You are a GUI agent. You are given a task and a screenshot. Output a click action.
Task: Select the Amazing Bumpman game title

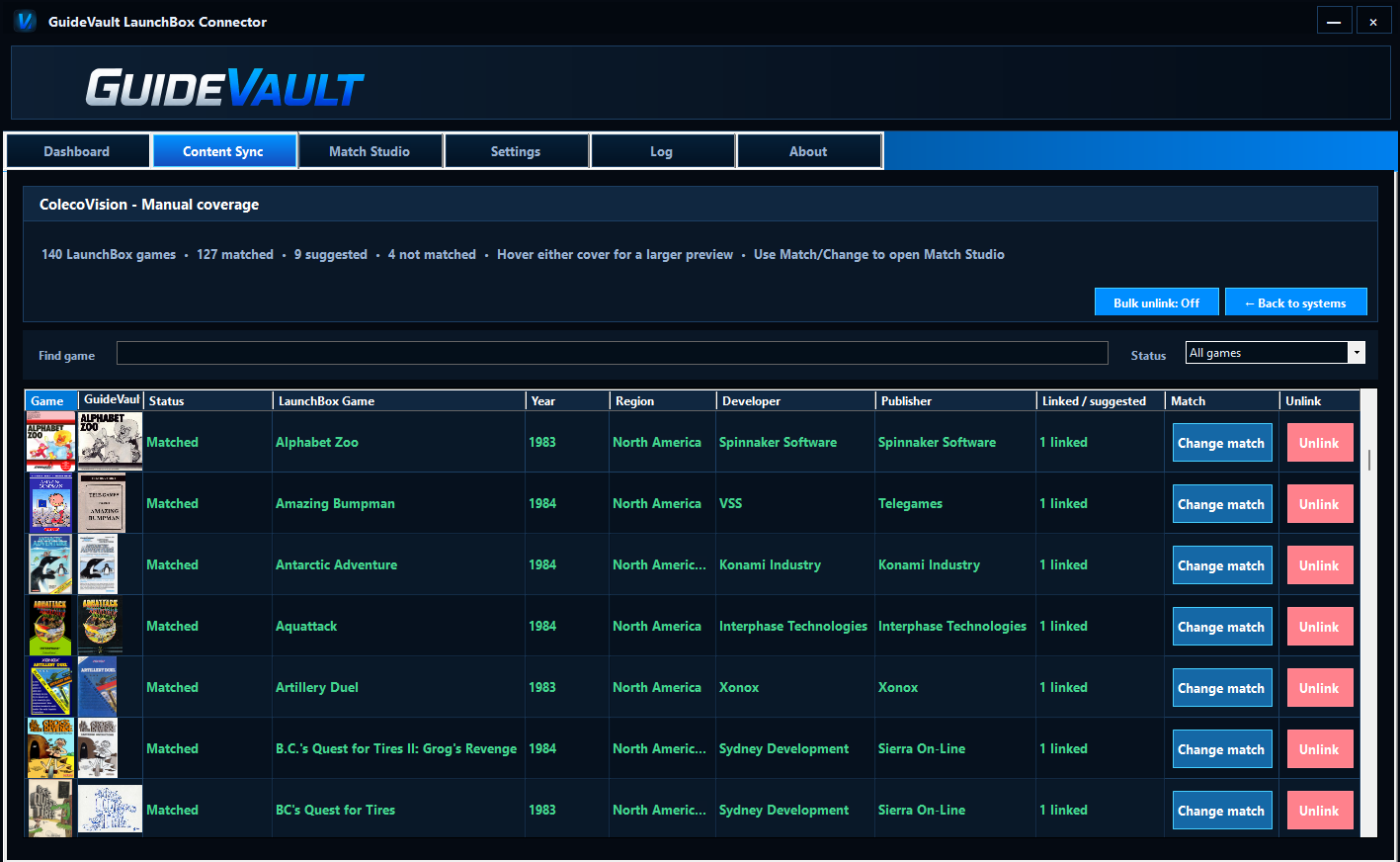pyautogui.click(x=335, y=503)
